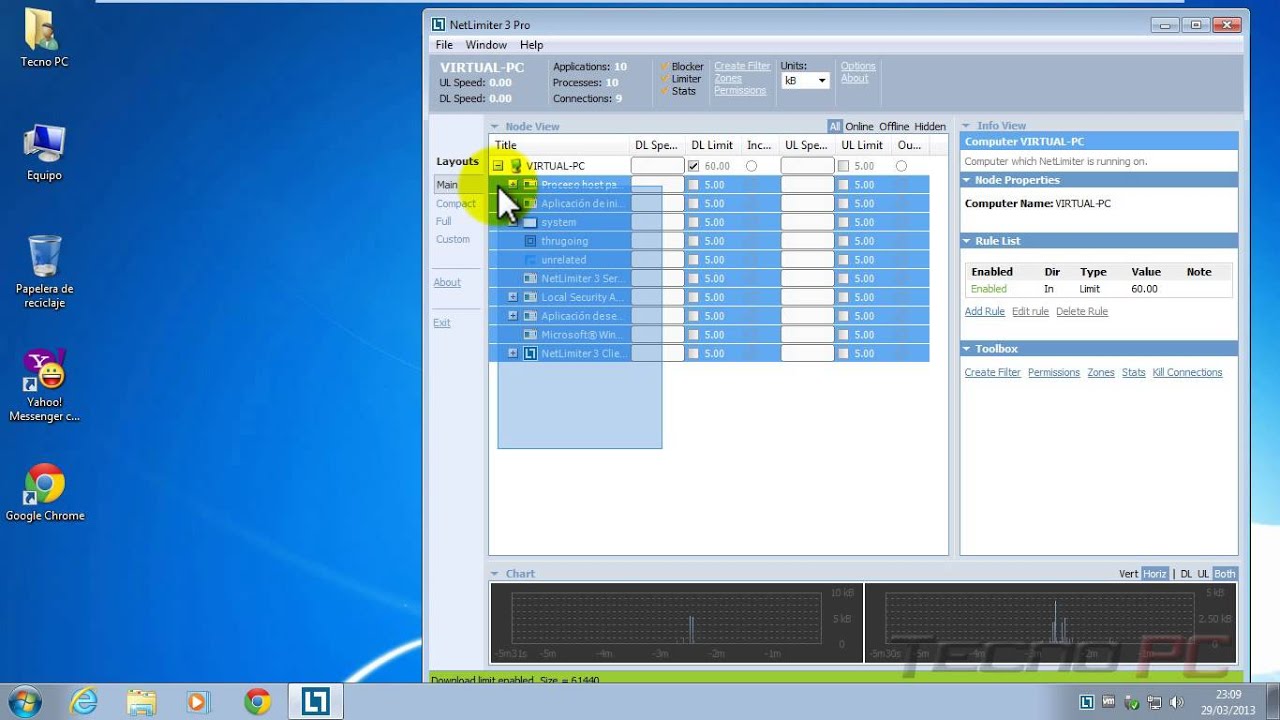Switch Node View filter to Hidden
This screenshot has width=1280, height=720.
coord(930,127)
